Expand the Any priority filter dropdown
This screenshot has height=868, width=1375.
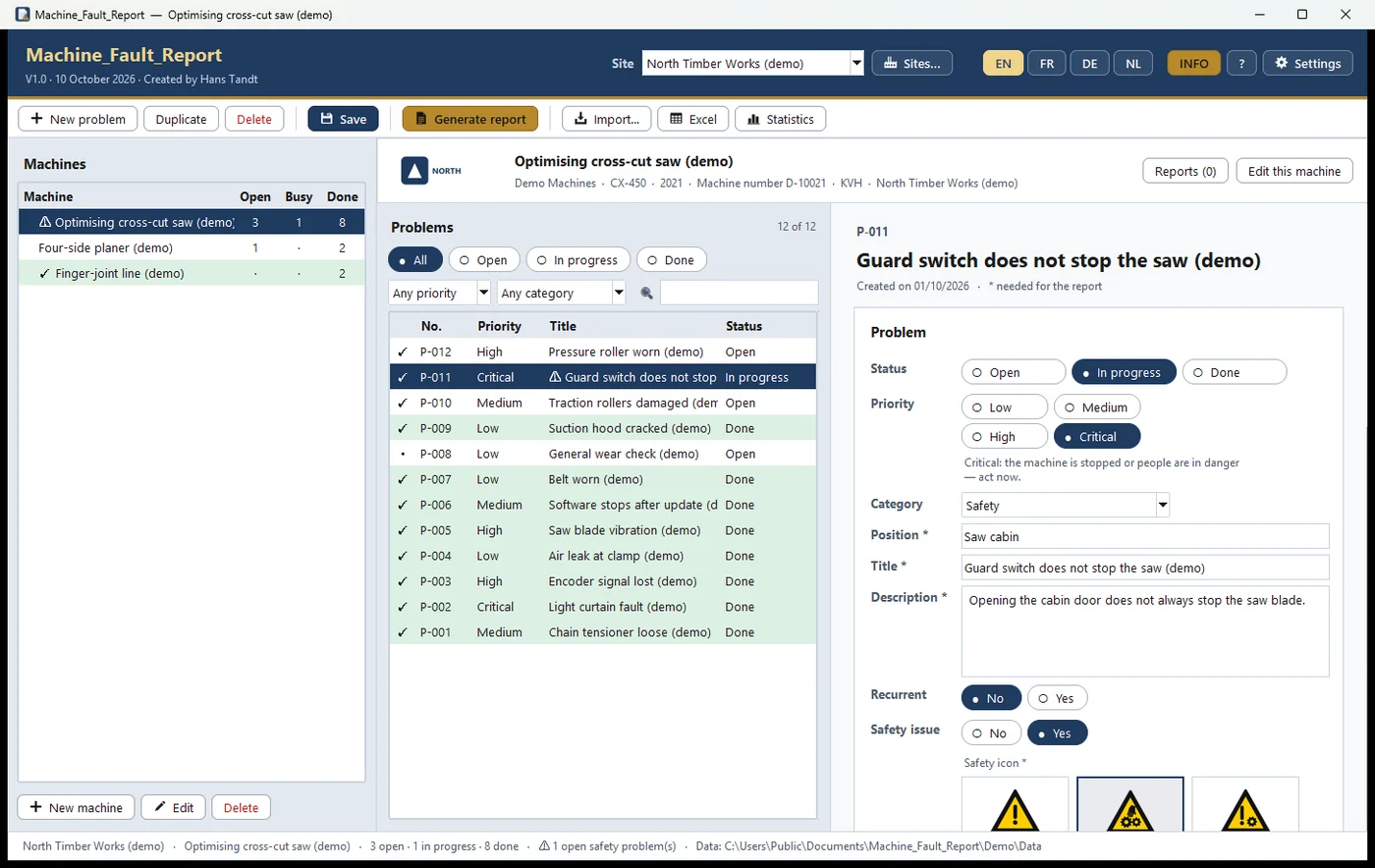(439, 293)
